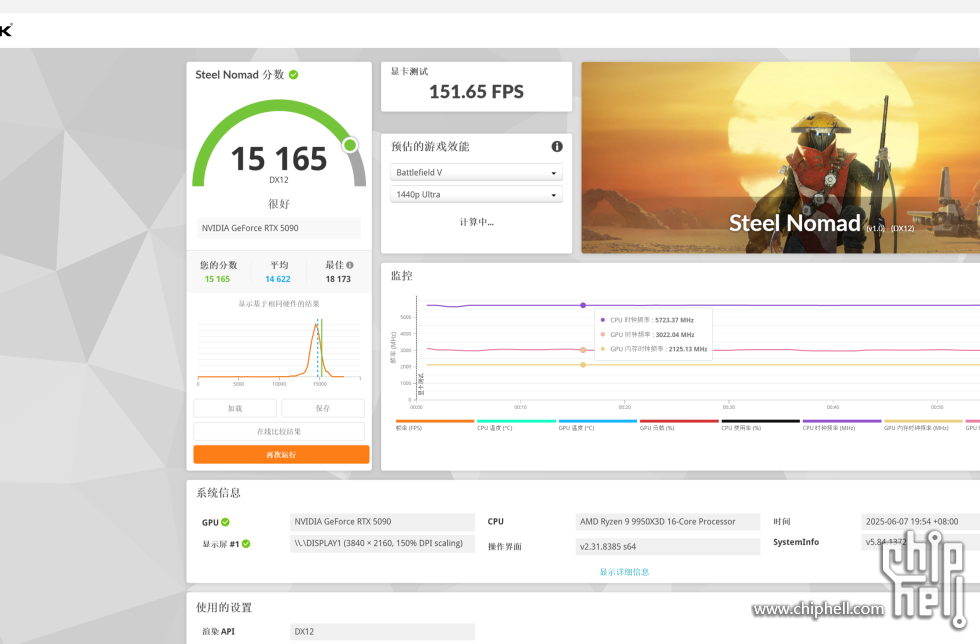Click the AMD Ryzen 9 9950X3D 16-Core Processor value
Viewport: 980px width, 644px height.
[x=668, y=521]
